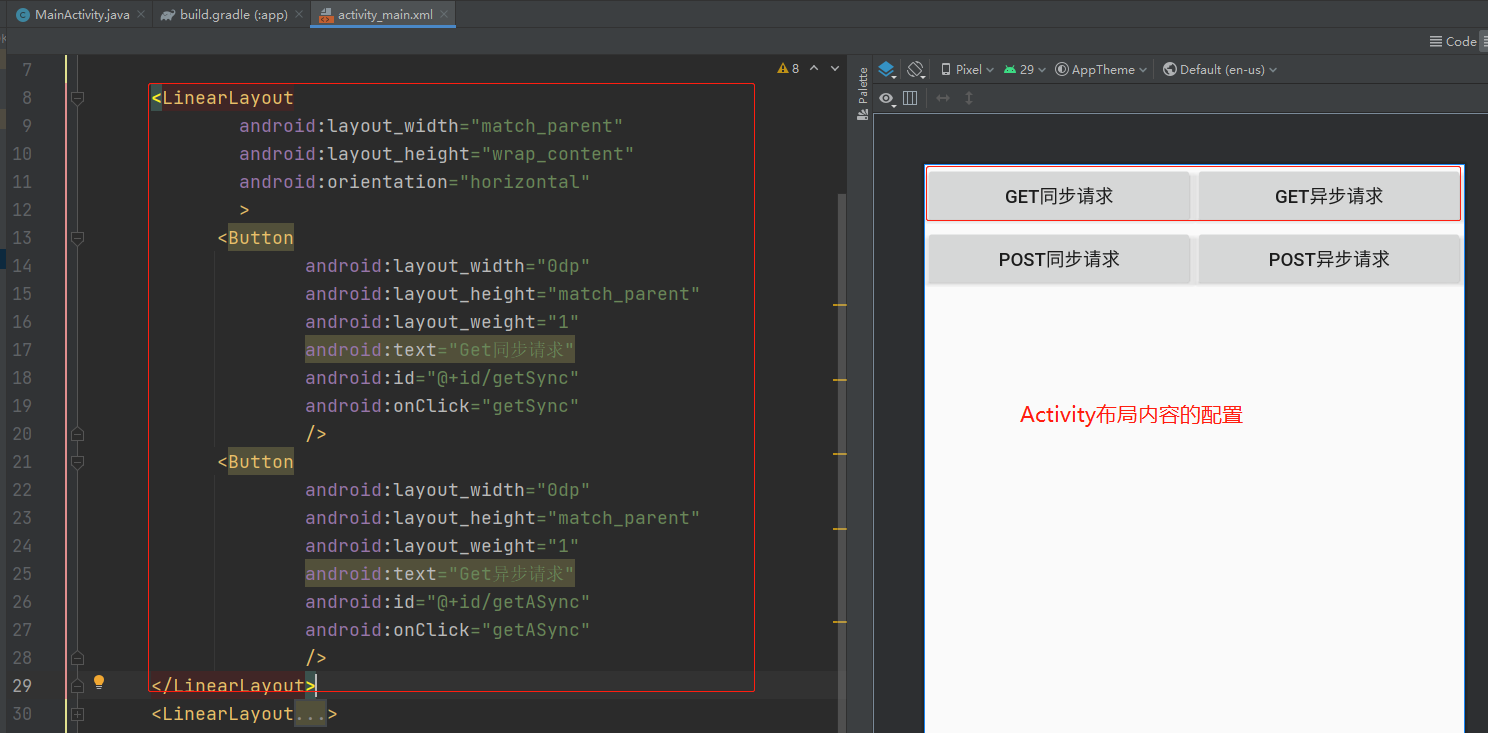Screen dimensions: 1488x733
Task: Close the MainActivity.java tab
Action: [x=140, y=15]
